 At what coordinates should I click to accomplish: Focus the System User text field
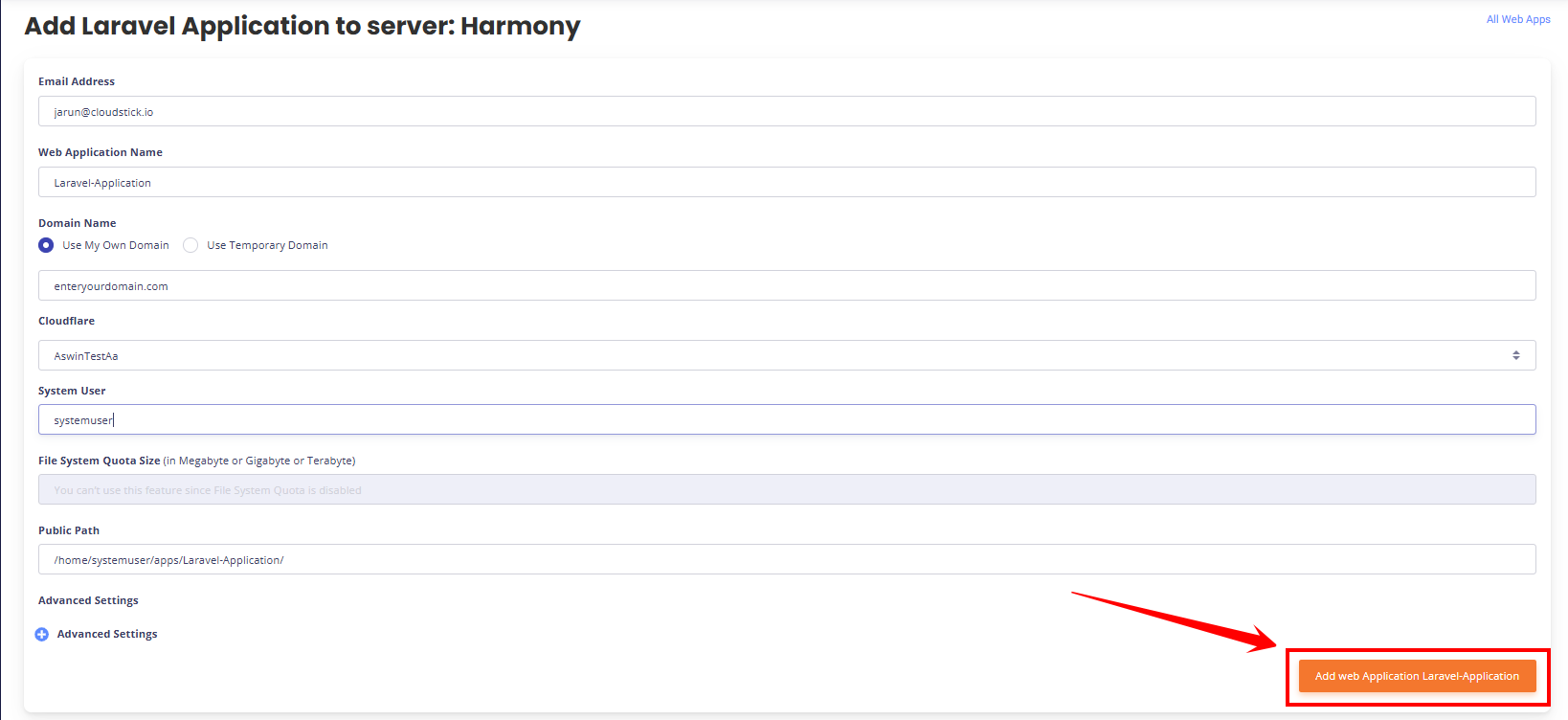coord(785,419)
